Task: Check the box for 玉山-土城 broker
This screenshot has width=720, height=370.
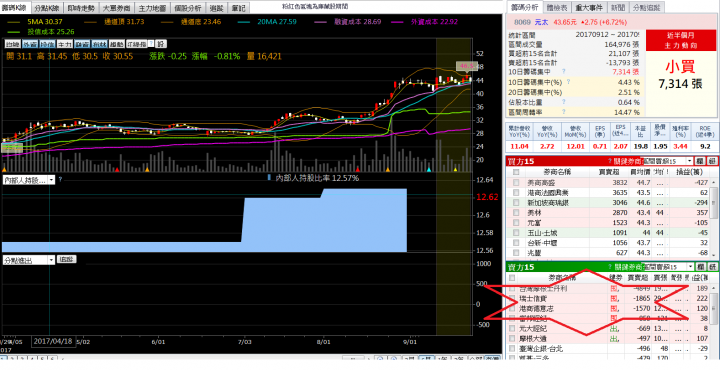Action: [x=516, y=233]
